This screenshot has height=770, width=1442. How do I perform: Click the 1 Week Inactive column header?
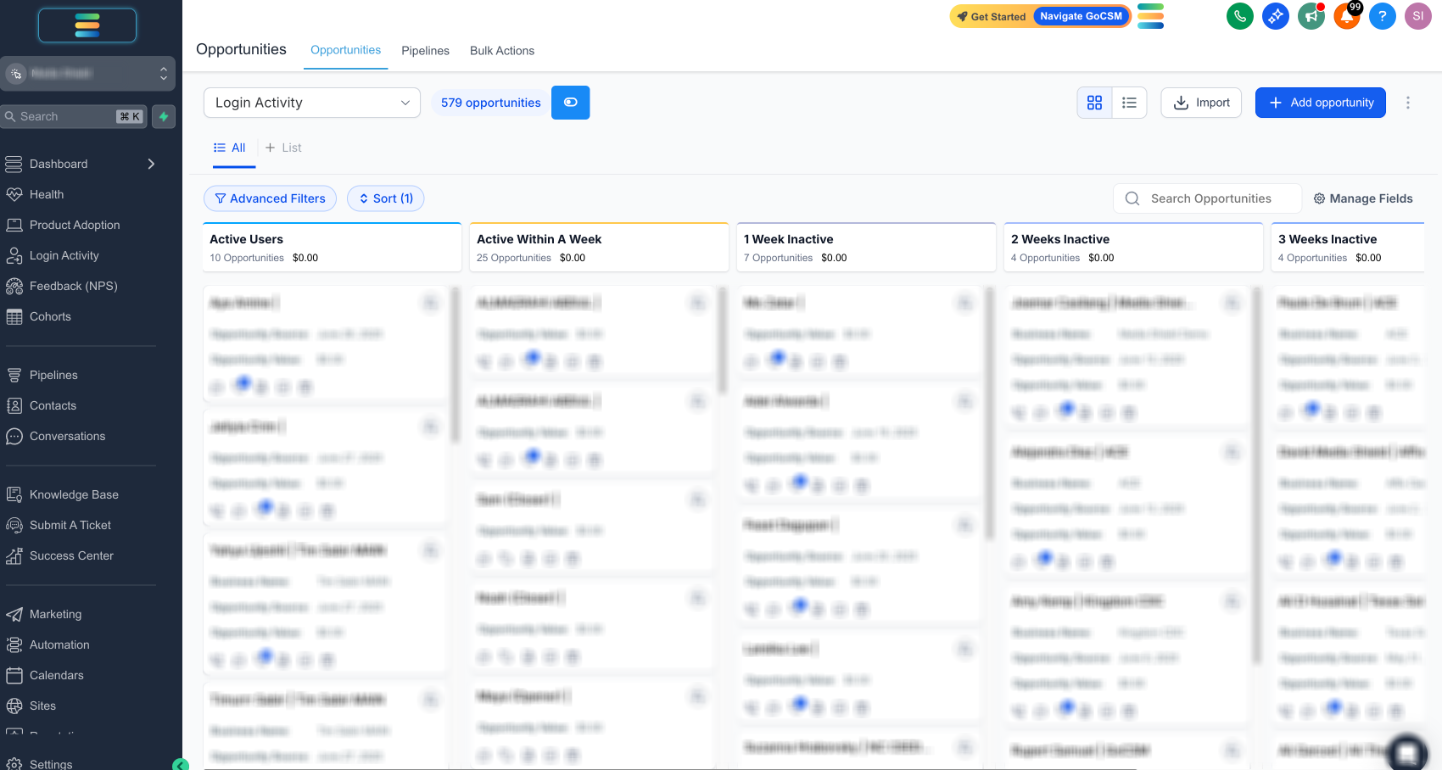pos(866,247)
